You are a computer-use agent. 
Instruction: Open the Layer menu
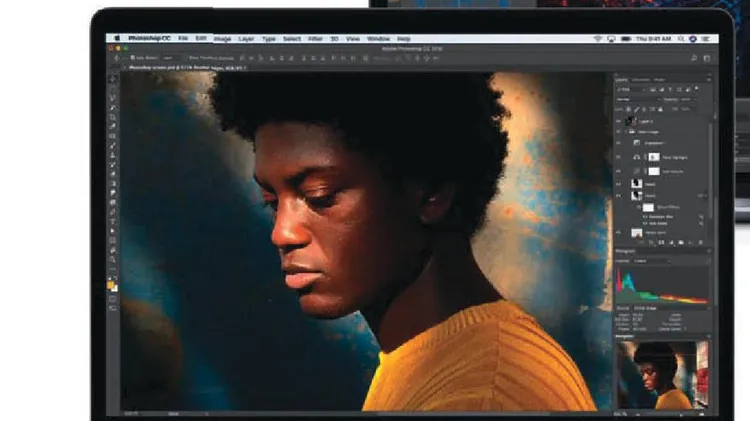point(246,39)
